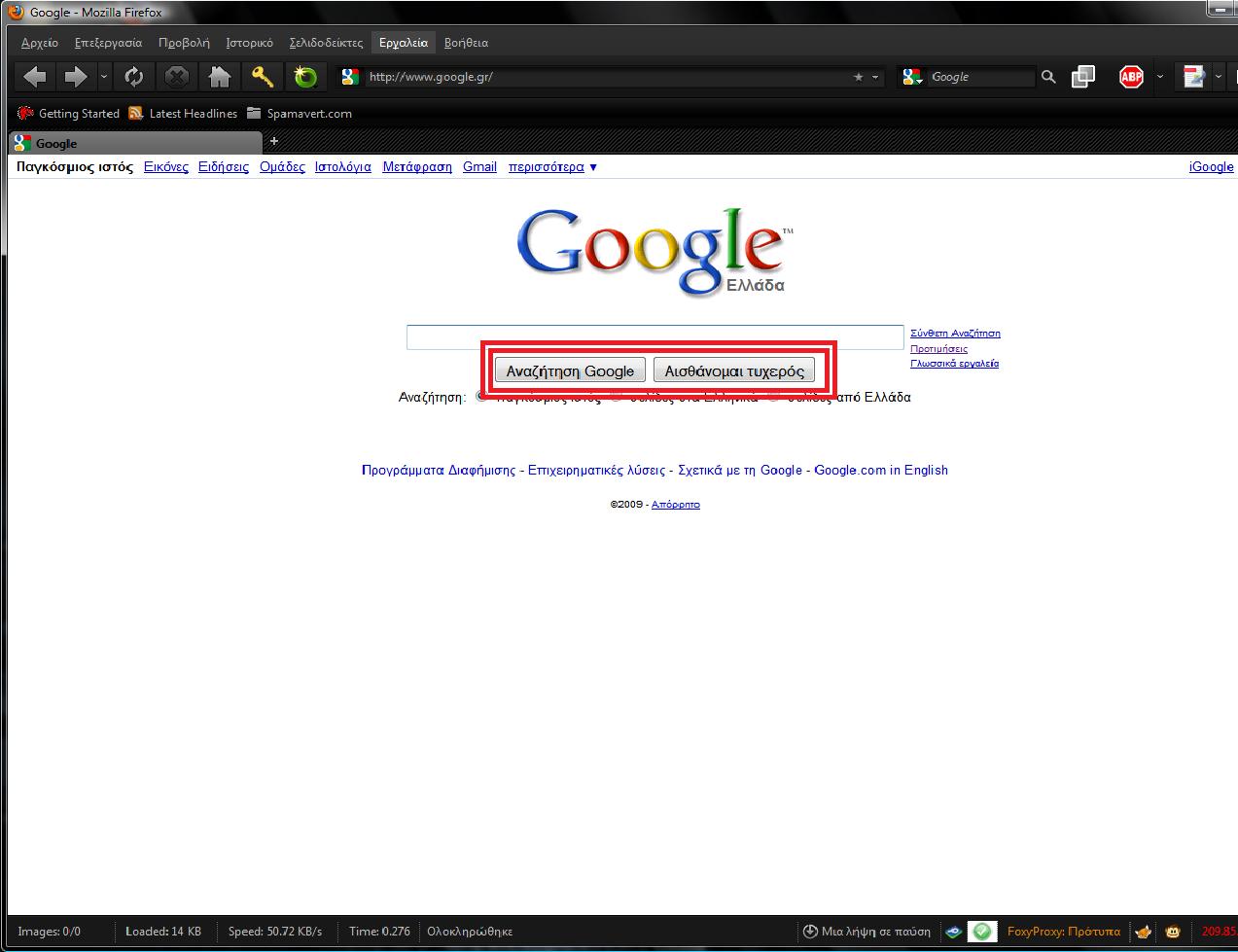
Task: Click the monkey face status bar icon
Action: coord(1174,932)
